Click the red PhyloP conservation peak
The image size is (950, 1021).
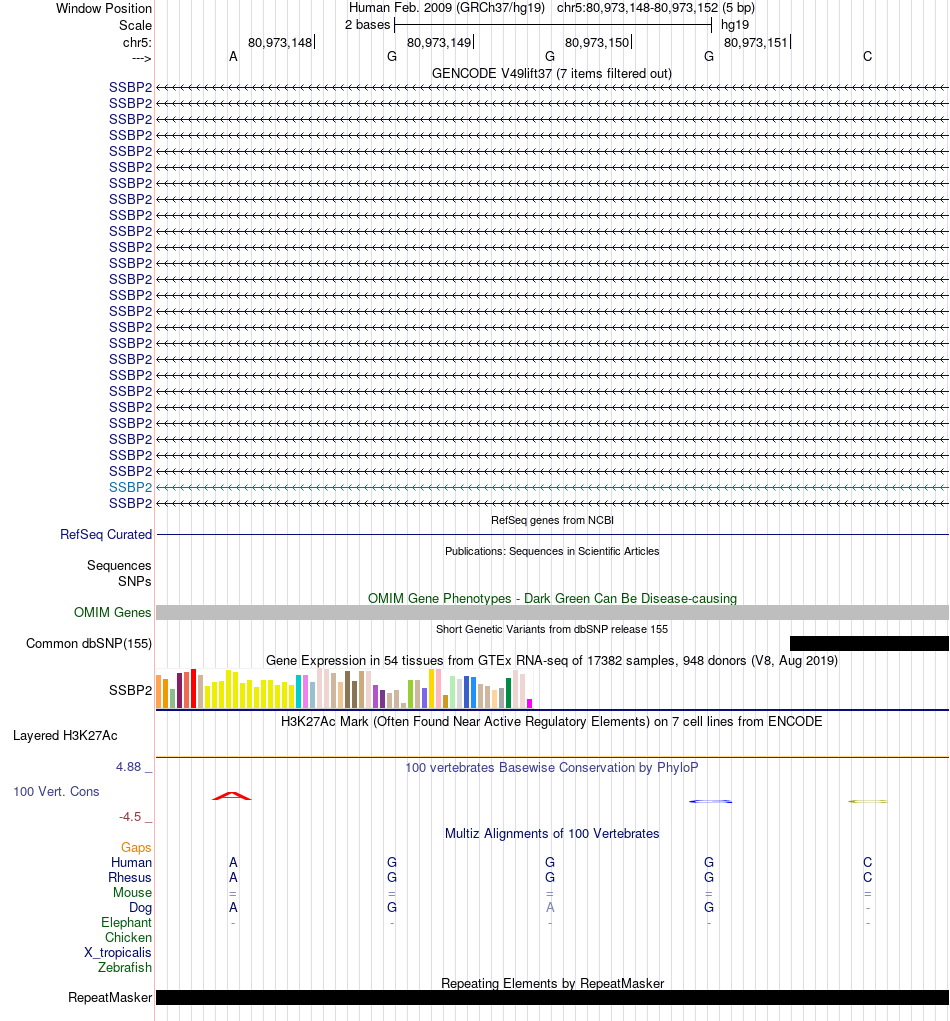click(232, 796)
